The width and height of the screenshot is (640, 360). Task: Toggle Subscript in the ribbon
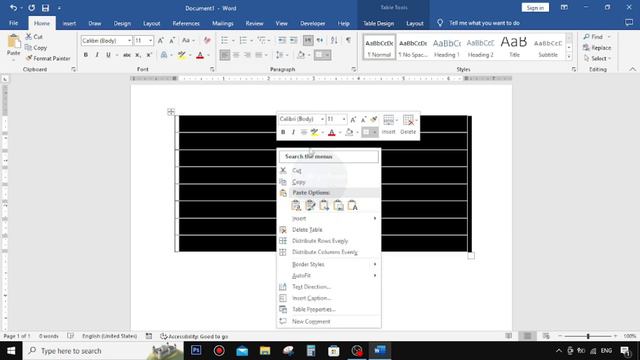point(138,55)
